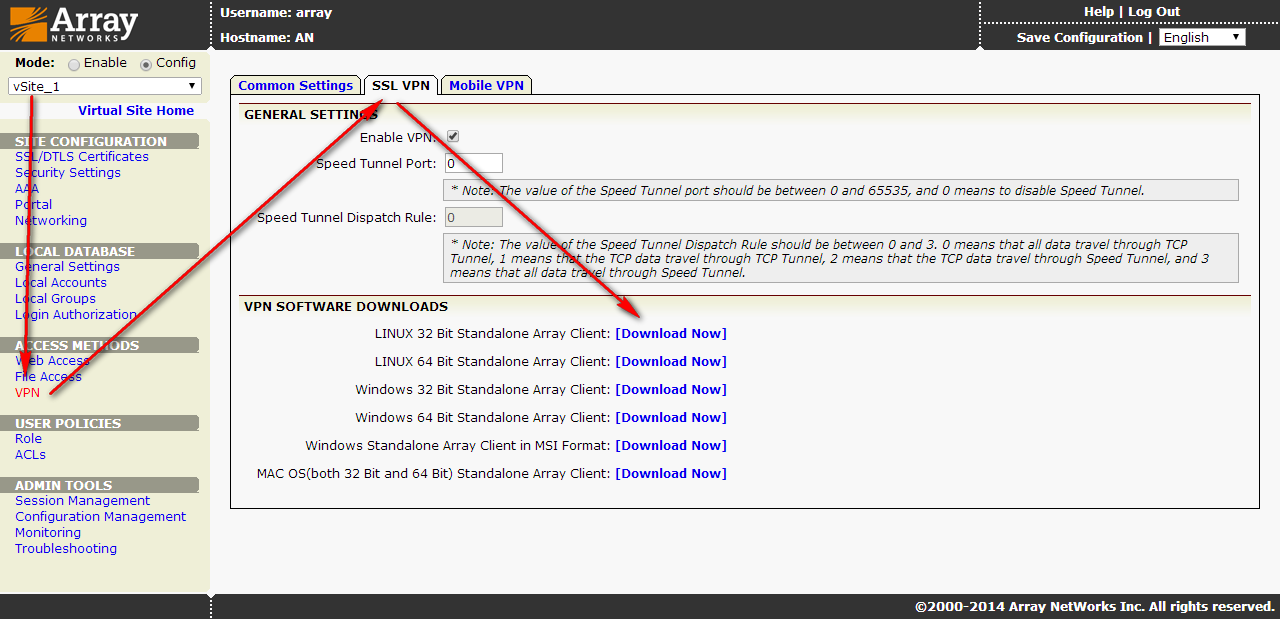Open Local Groups in sidebar
Image resolution: width=1280 pixels, height=619 pixels.
(x=56, y=298)
